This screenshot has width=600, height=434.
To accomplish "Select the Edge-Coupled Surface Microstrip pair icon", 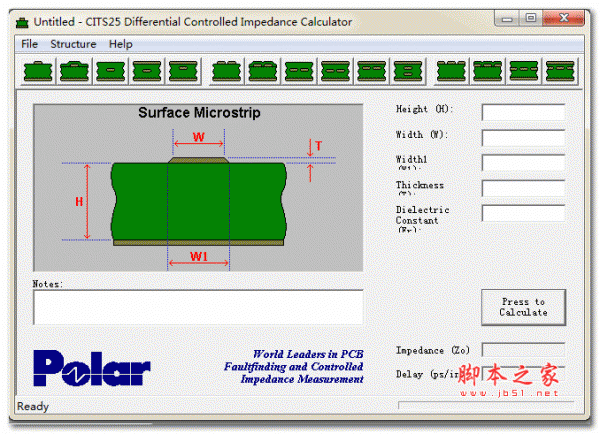I will [x=227, y=71].
